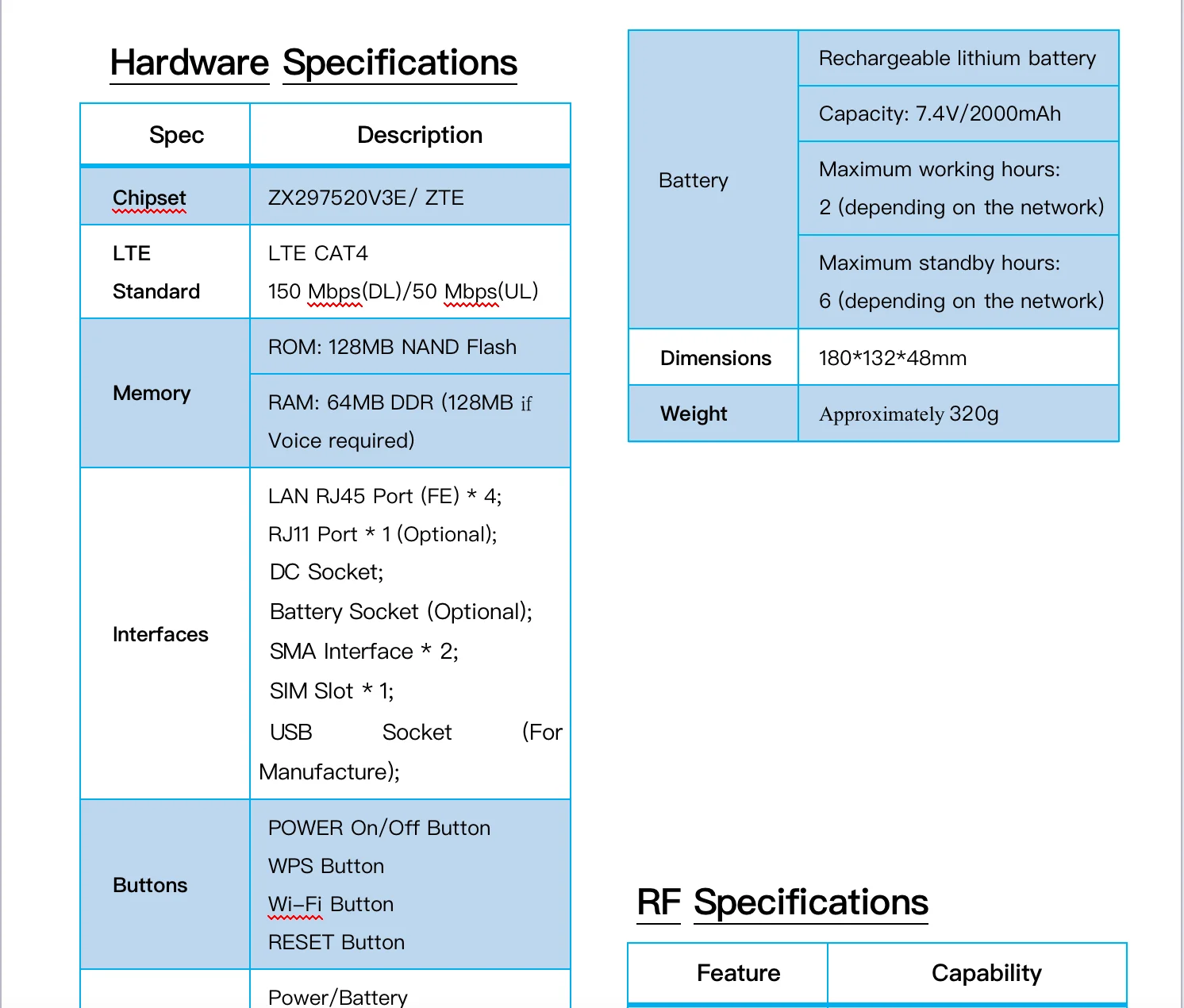Click the RF Specifications heading
The image size is (1184, 1008).
point(782,902)
